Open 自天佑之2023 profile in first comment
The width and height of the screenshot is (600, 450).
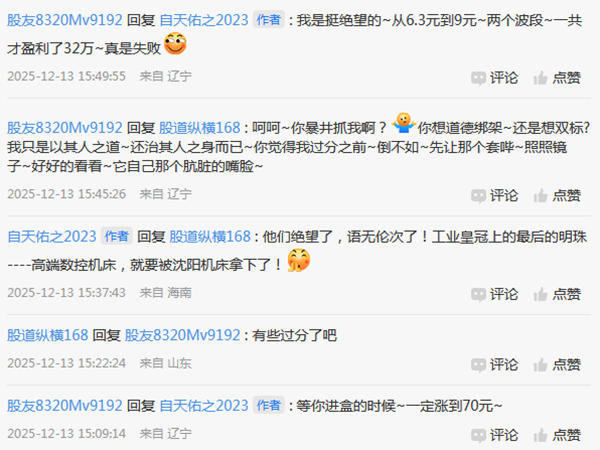coord(204,20)
